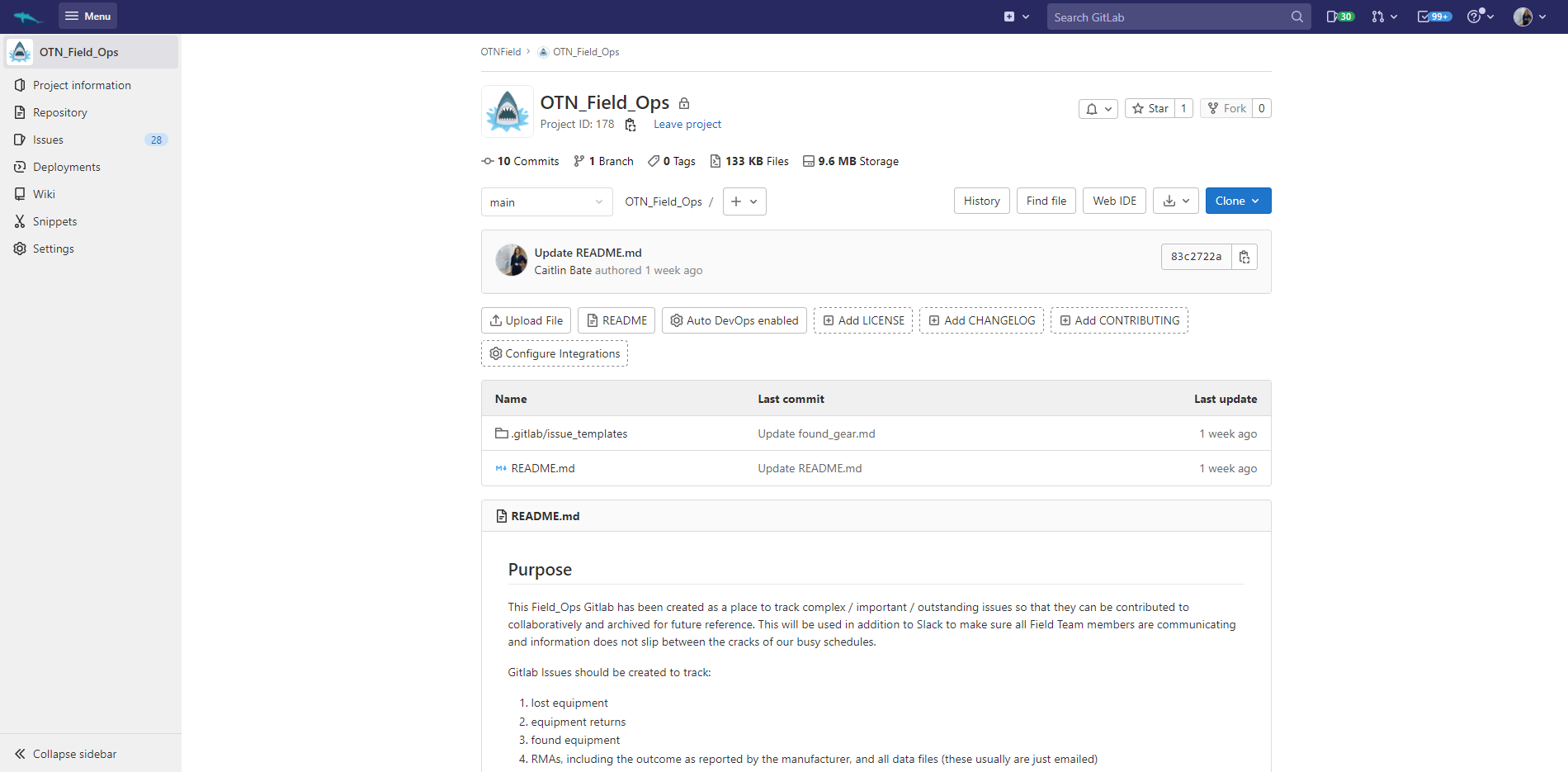Open the 133 KB Files link

click(749, 161)
